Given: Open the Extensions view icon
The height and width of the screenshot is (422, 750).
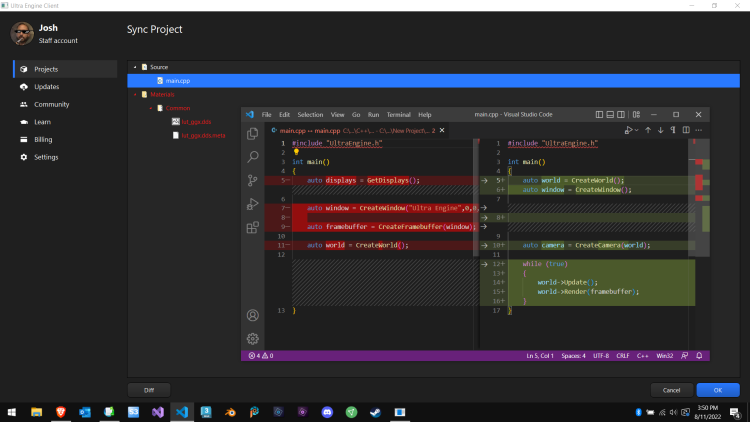Looking at the screenshot, I should (253, 228).
